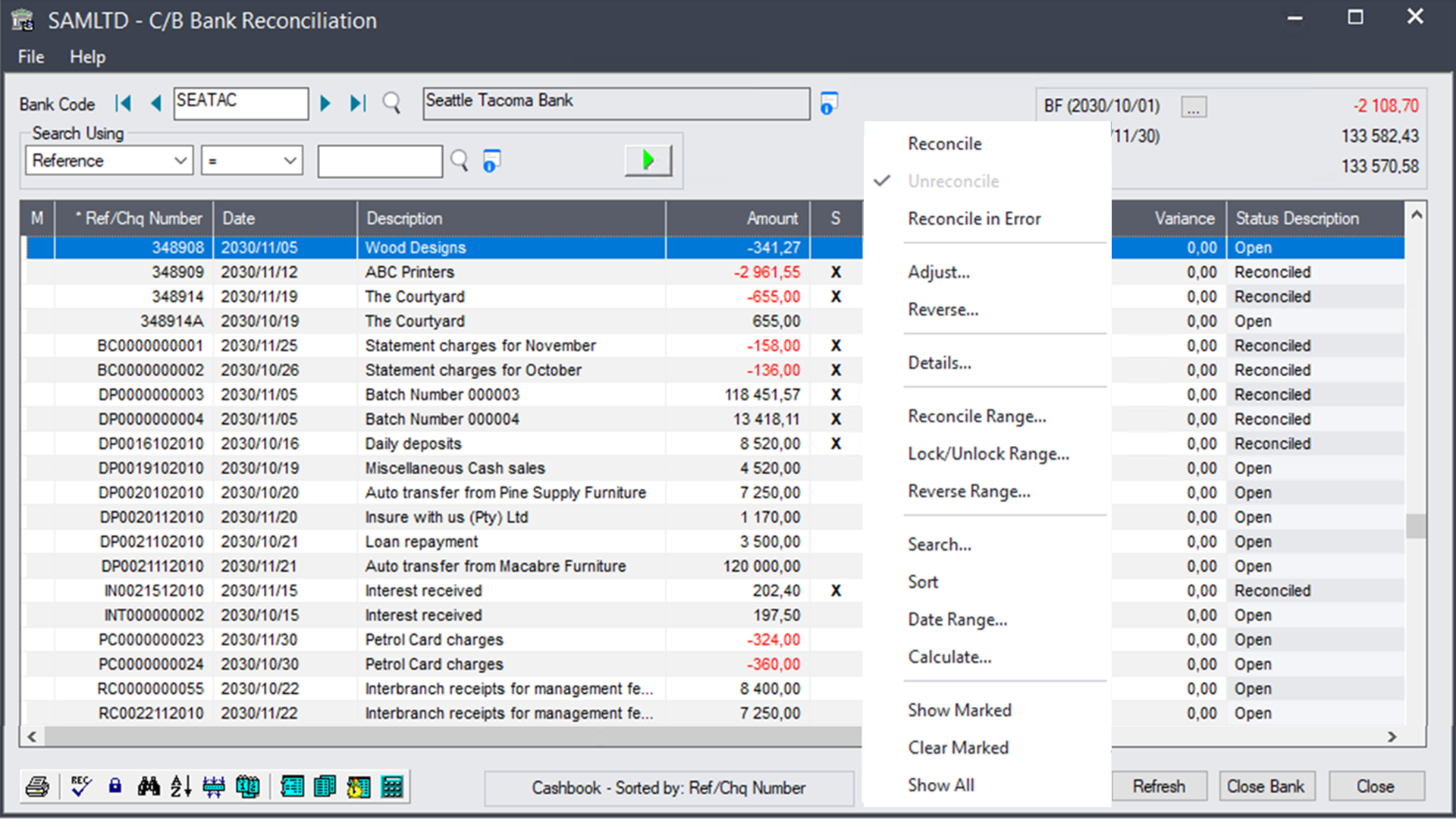Click the Bank Code field showing SEATAC
Screen dimensions: 1456x819
240,102
